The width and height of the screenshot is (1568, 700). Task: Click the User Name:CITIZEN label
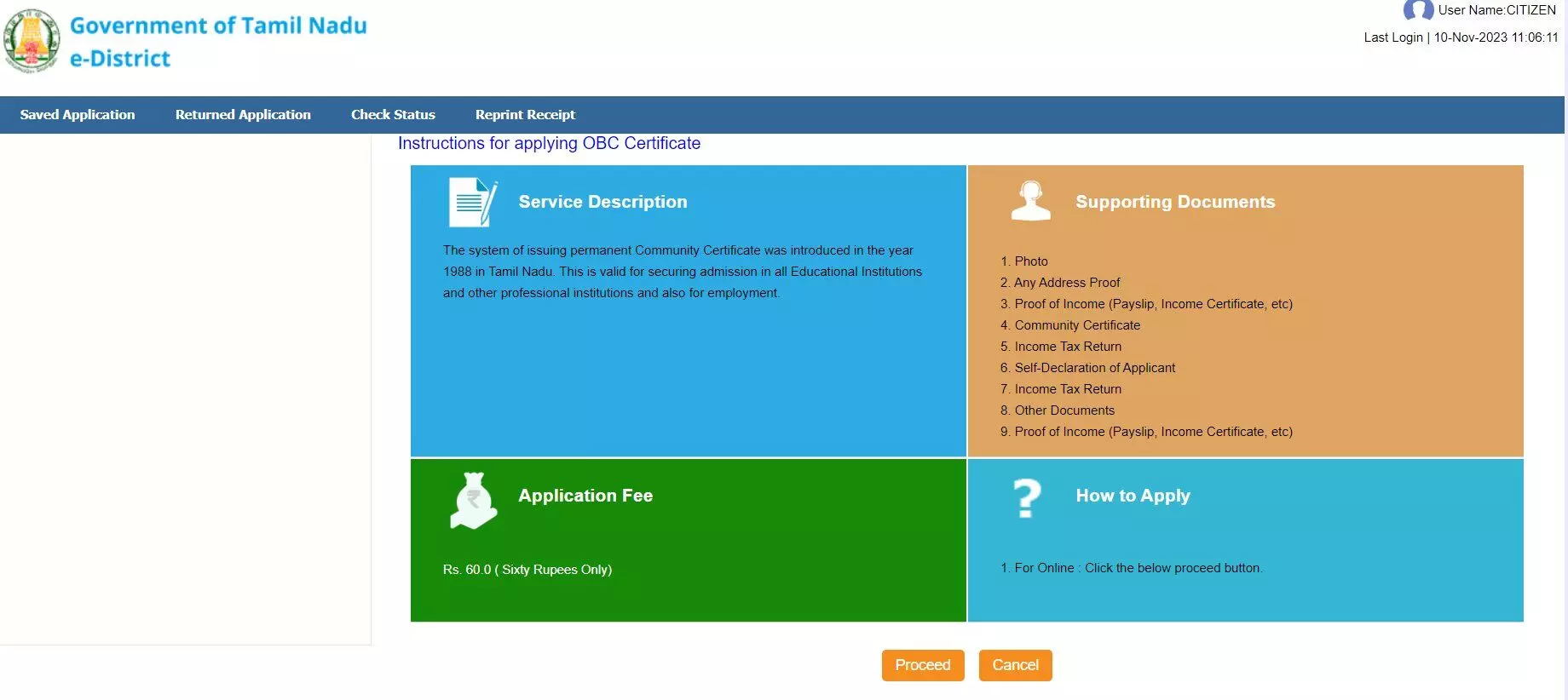1496,10
